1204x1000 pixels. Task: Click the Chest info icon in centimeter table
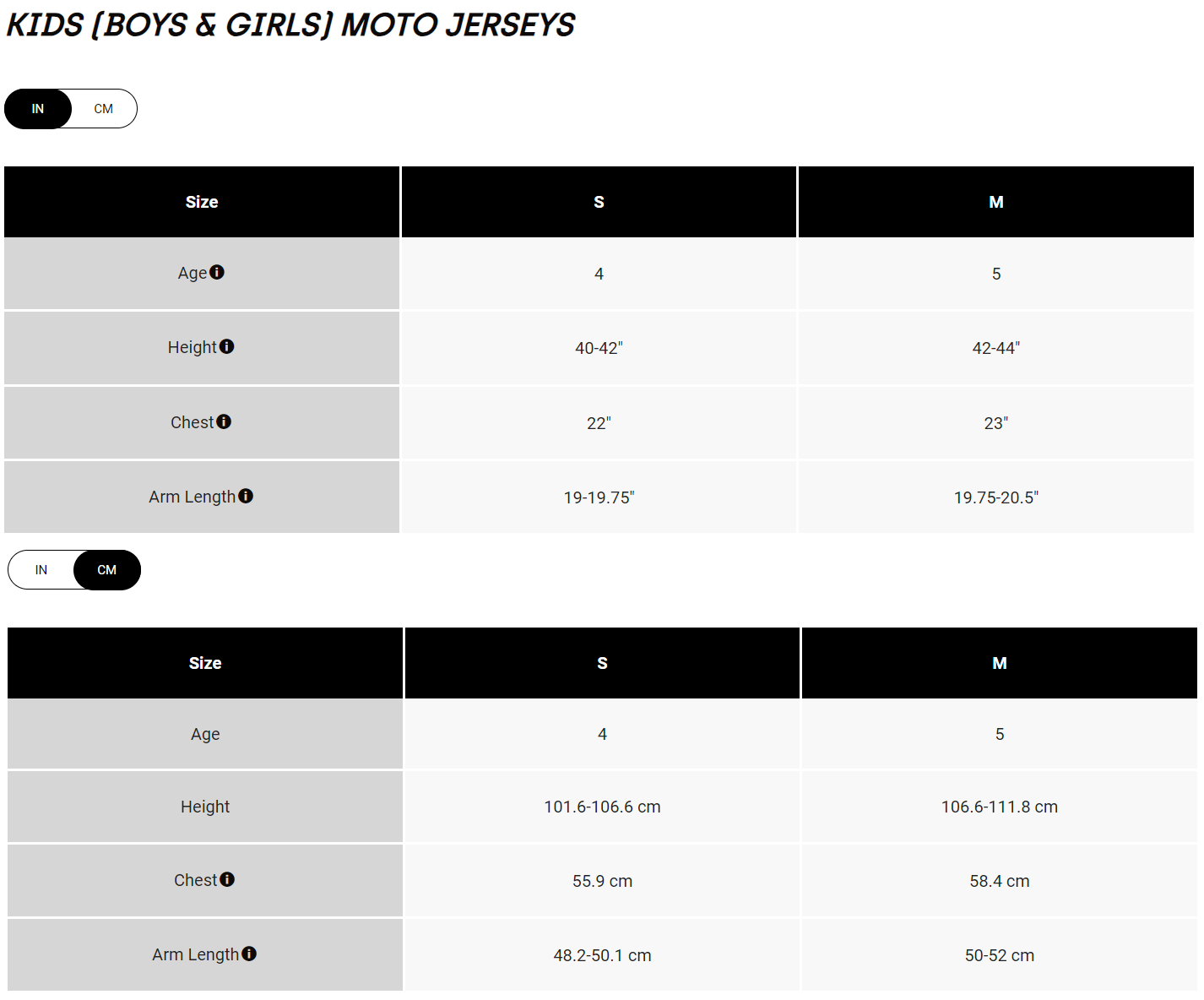coord(227,879)
